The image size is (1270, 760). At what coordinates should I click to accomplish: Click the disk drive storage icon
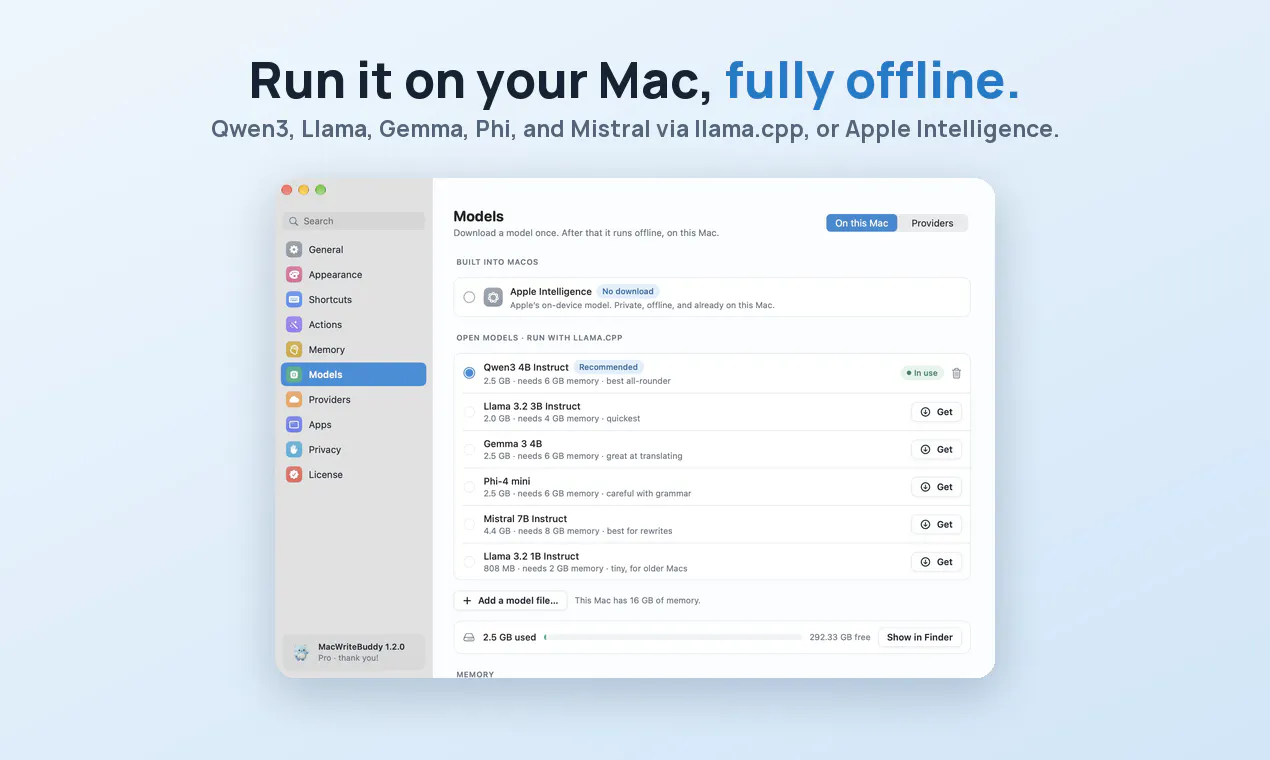[x=469, y=637]
